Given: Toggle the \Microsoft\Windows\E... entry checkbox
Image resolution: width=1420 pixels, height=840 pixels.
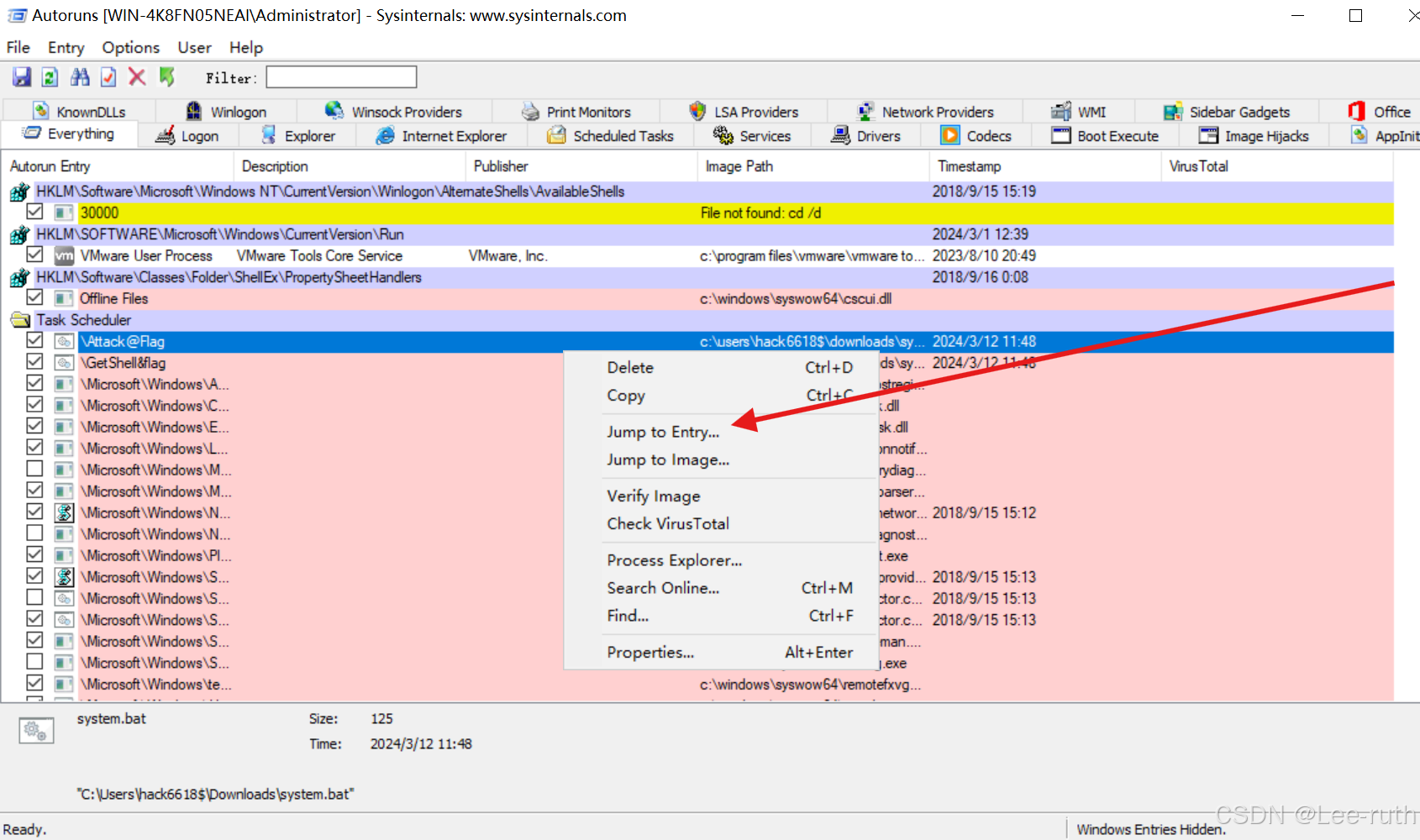Looking at the screenshot, I should coord(34,426).
